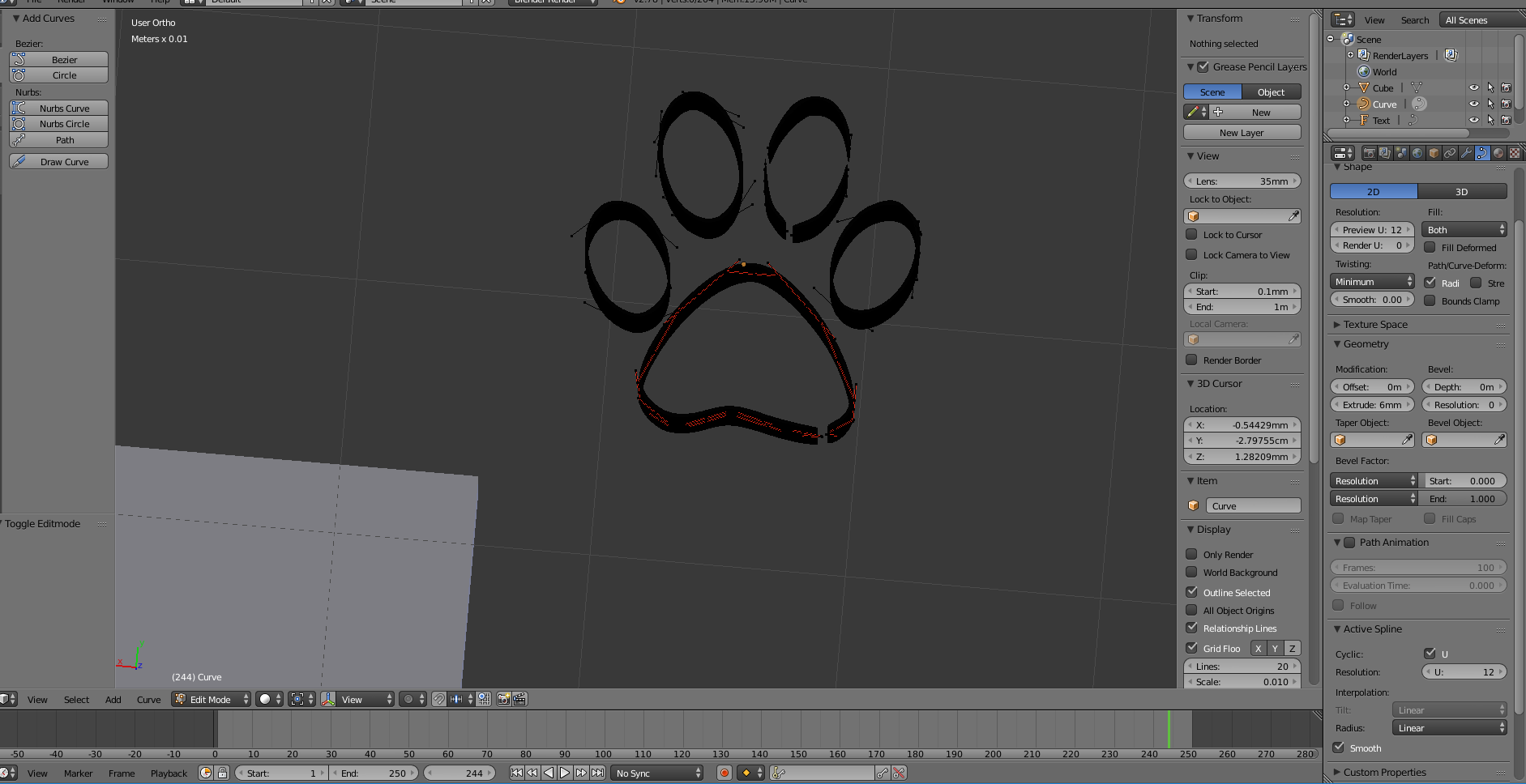
Task: Open the Marker menu in timeline
Action: coord(78,773)
